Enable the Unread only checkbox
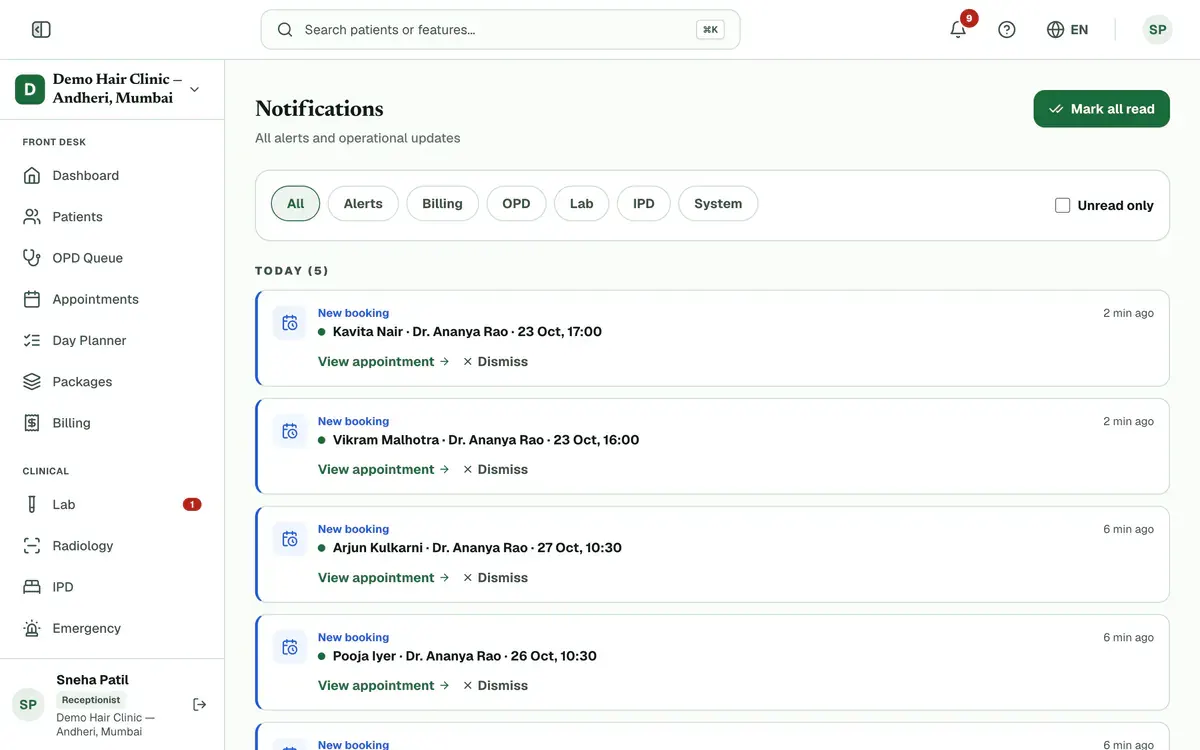The height and width of the screenshot is (750, 1200). (1063, 205)
